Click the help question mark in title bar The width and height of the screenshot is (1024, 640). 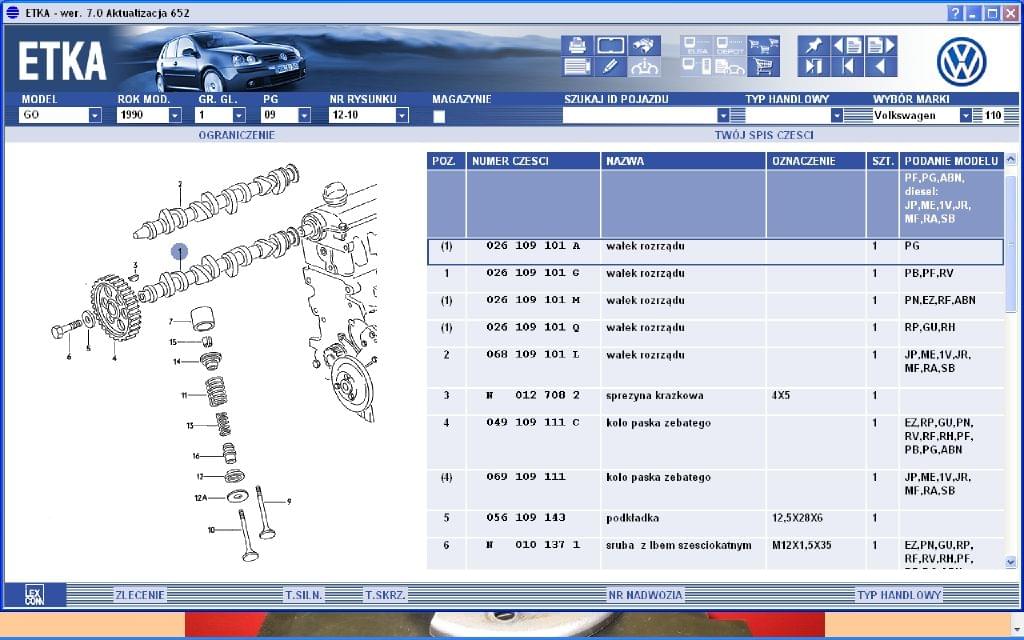(955, 13)
